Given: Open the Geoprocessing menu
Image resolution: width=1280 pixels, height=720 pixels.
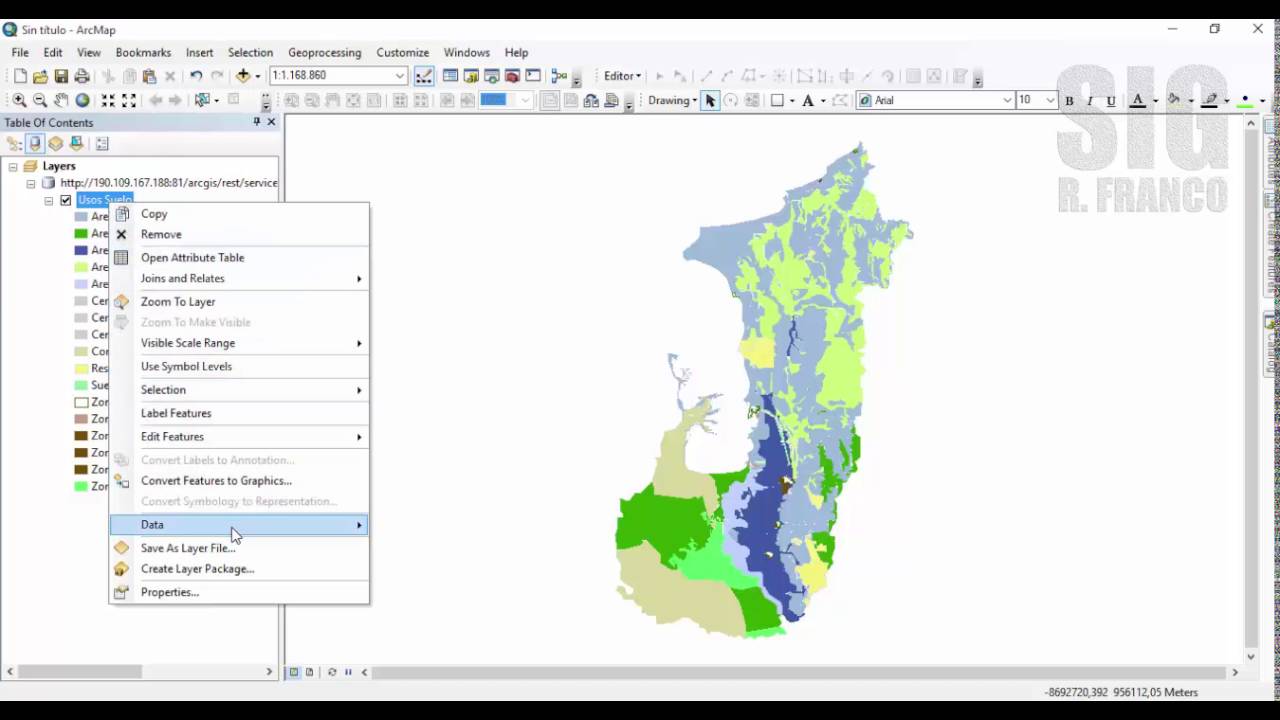Looking at the screenshot, I should 324,52.
